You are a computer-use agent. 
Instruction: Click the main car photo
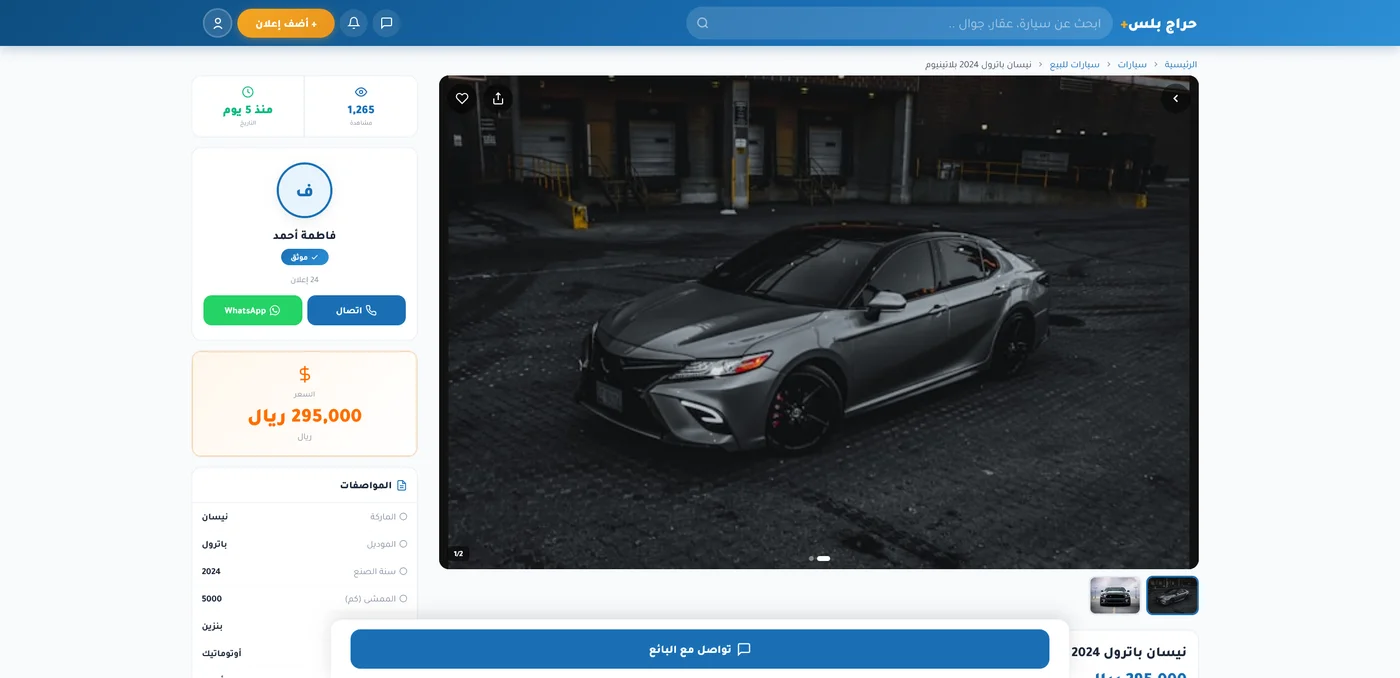[x=818, y=322]
